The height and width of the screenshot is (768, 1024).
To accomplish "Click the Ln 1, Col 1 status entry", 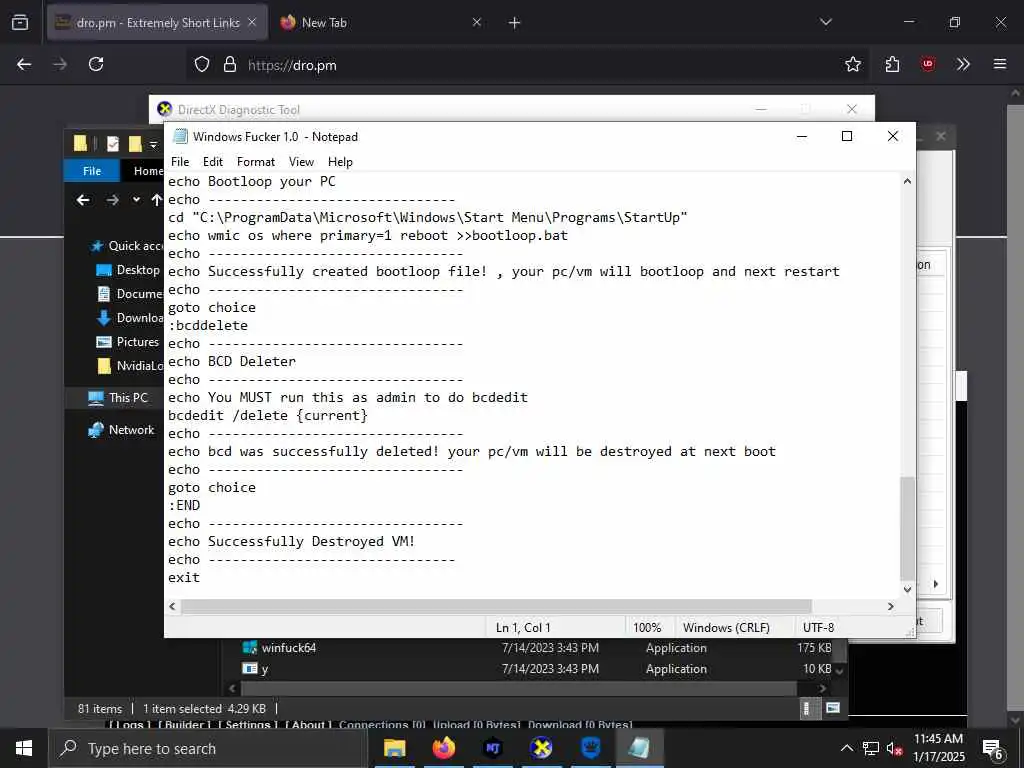I will pos(523,628).
